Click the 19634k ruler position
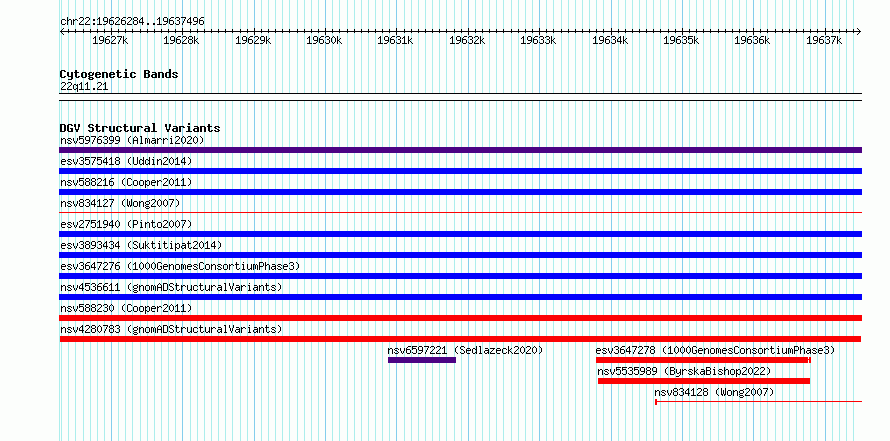890x441 pixels. coord(610,40)
